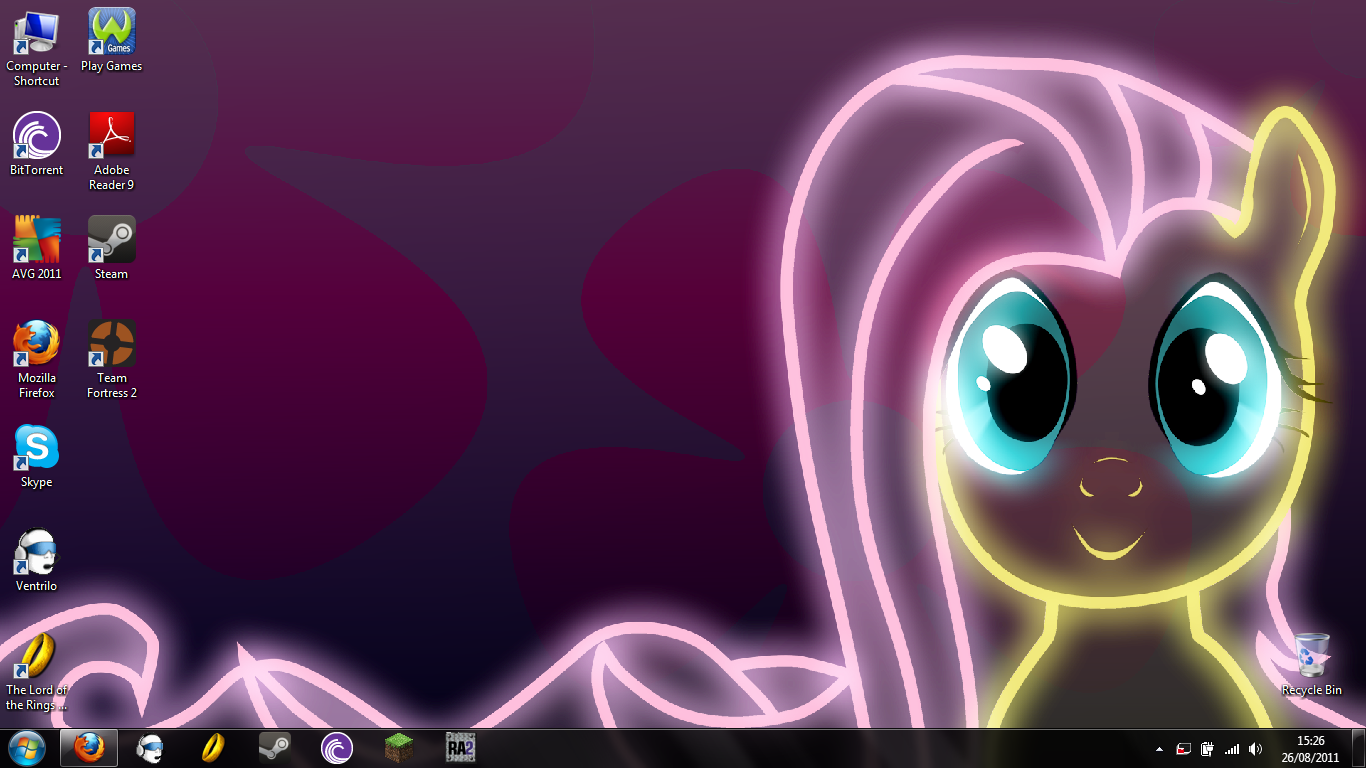Screen dimensions: 1366x768
Task: Click the AVG 2011 desktop icon
Action: click(37, 248)
